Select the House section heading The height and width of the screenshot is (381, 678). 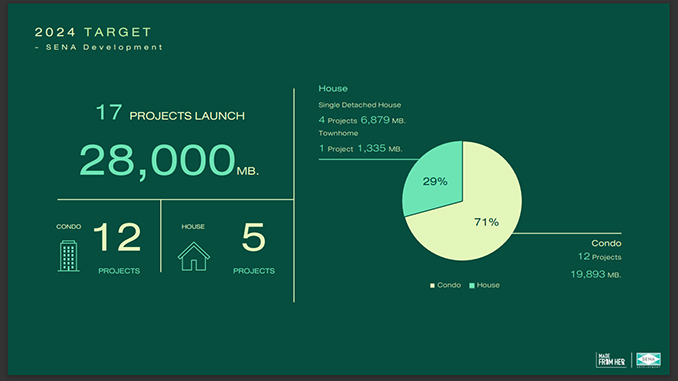click(333, 89)
